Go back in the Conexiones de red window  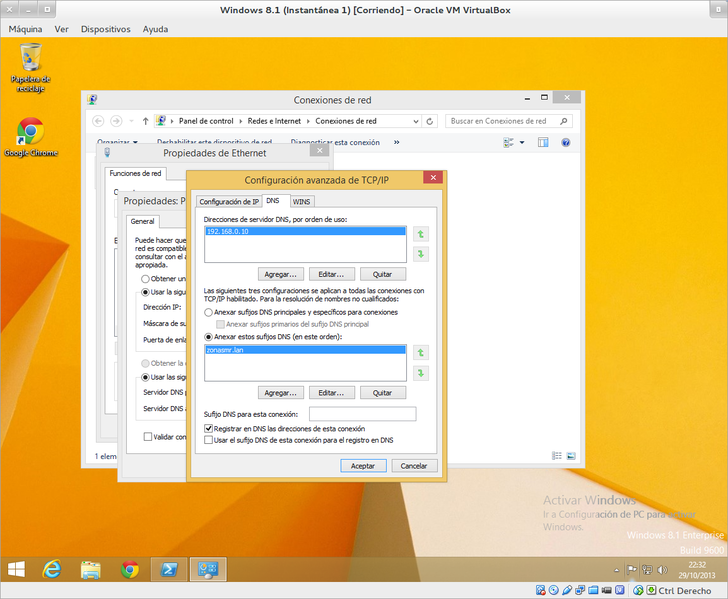click(98, 121)
